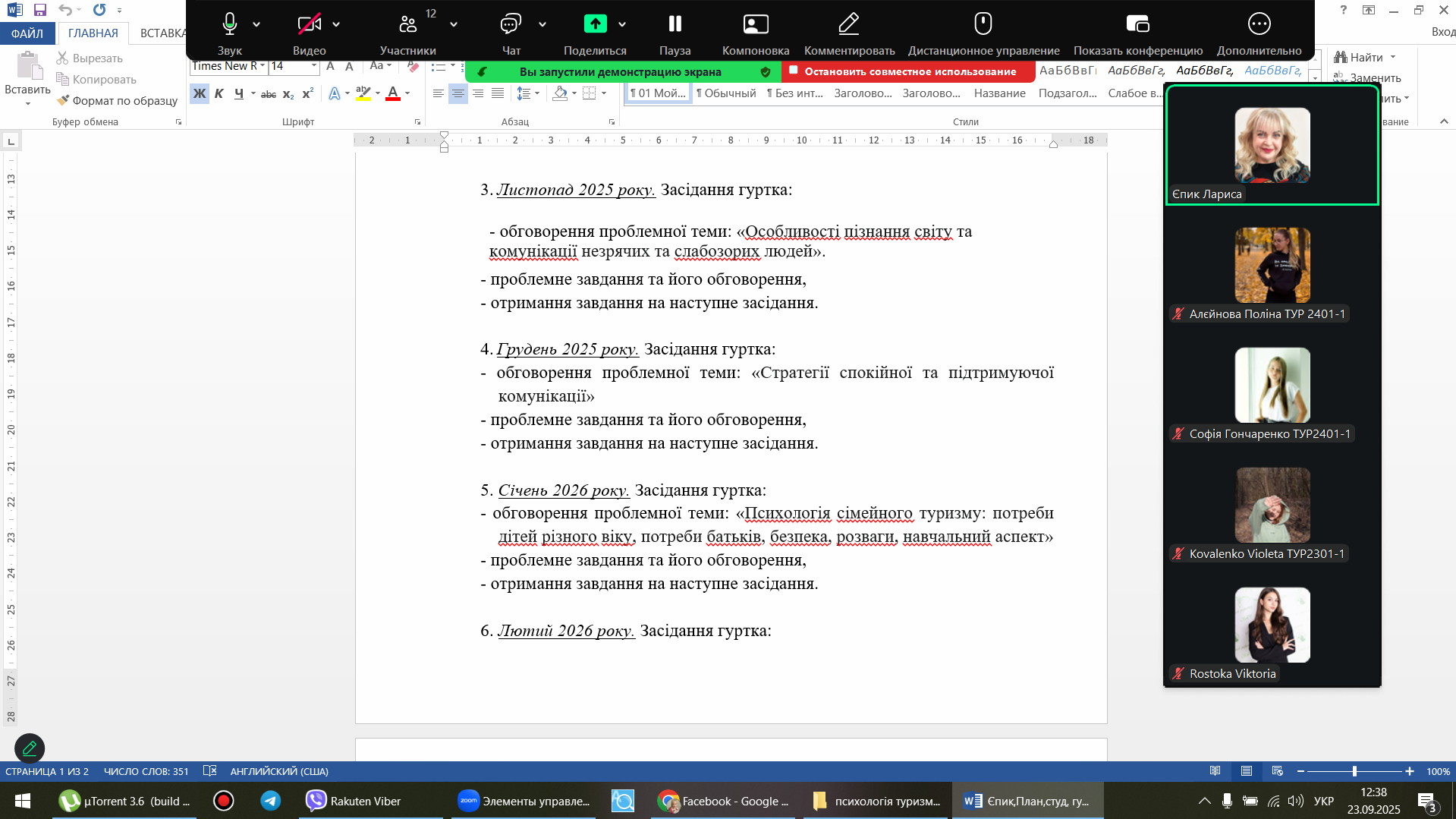Stop screen sharing with the red button
Screen dimensions: 1456x819
(x=908, y=71)
